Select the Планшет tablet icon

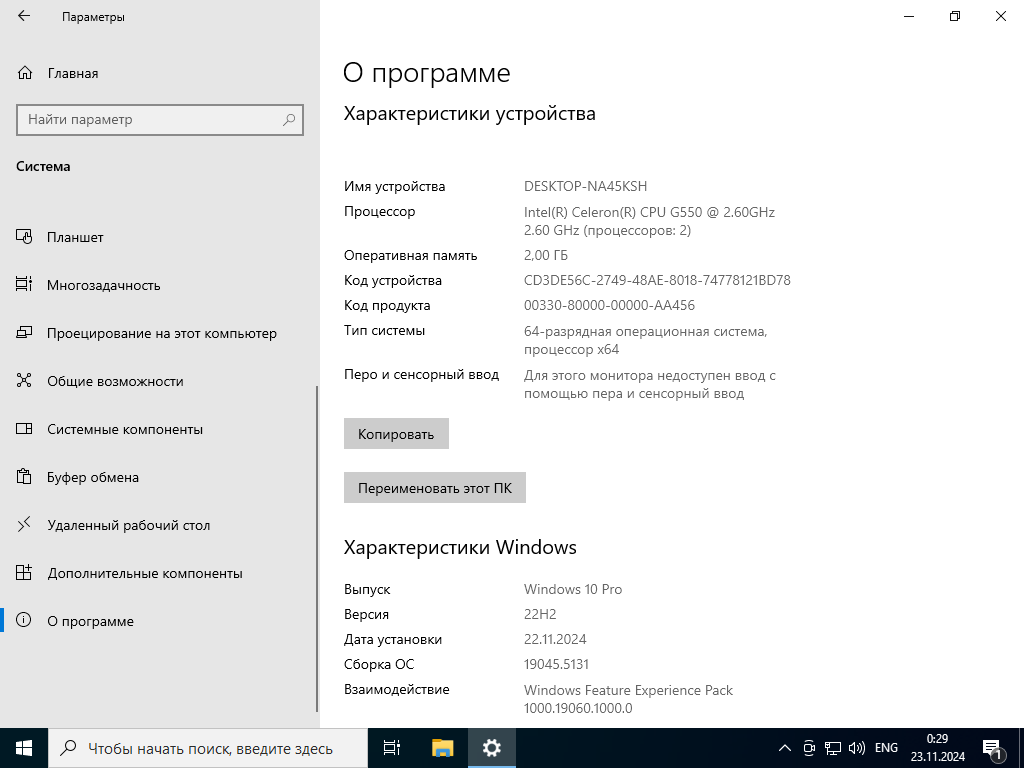(x=24, y=237)
